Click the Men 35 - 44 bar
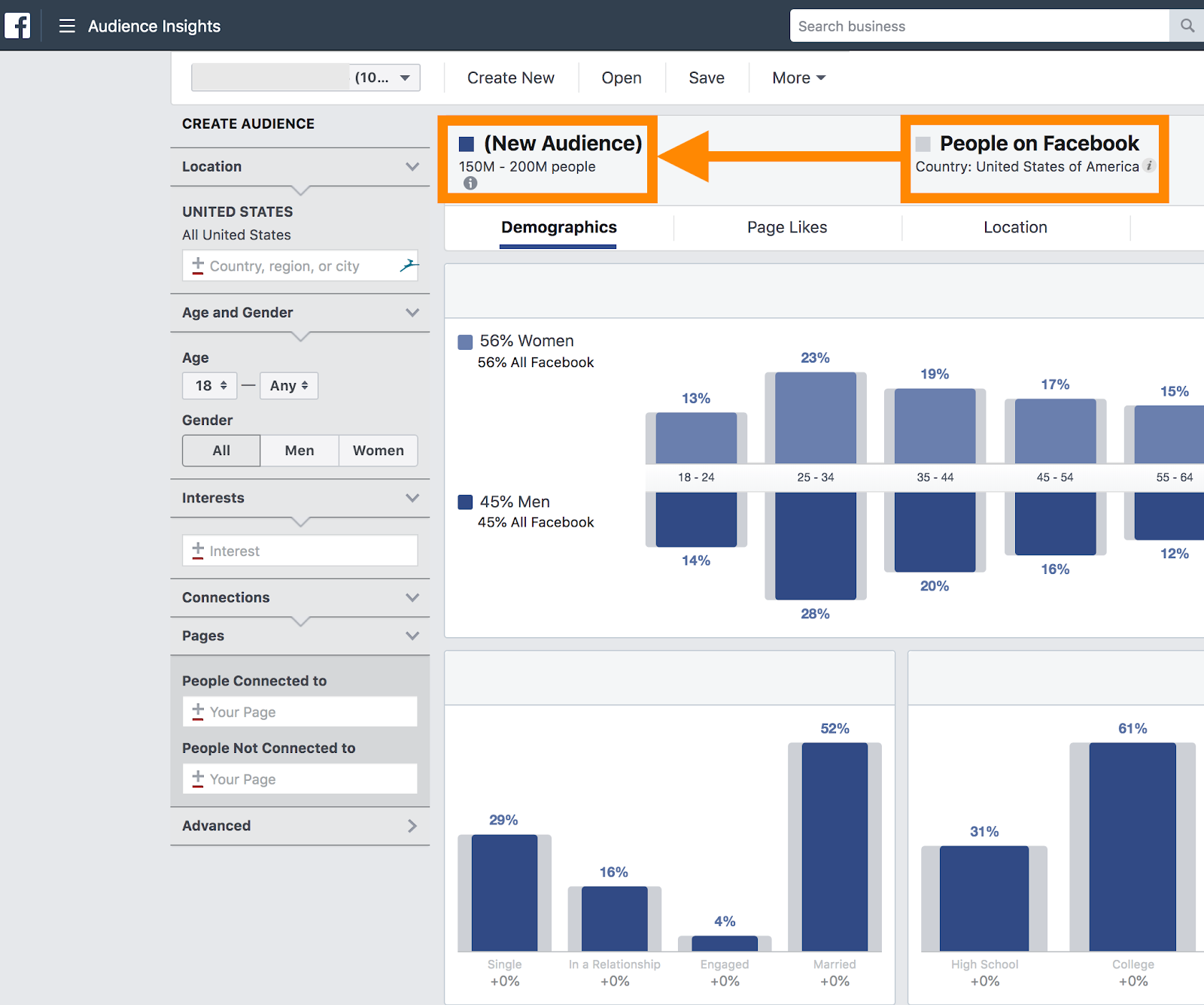The width and height of the screenshot is (1204, 1005). (935, 532)
